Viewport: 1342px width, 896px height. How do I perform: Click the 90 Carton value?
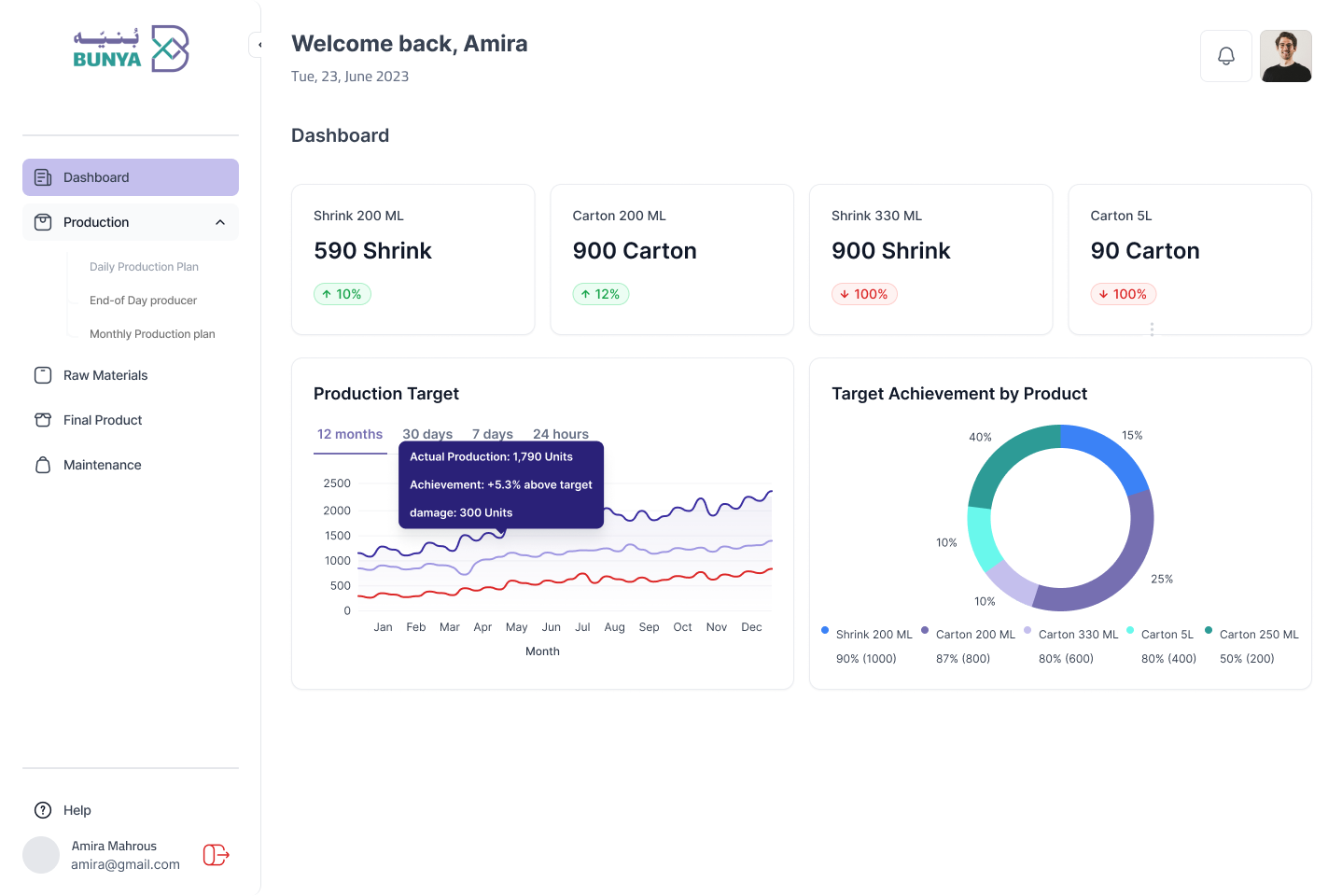pyautogui.click(x=1145, y=251)
